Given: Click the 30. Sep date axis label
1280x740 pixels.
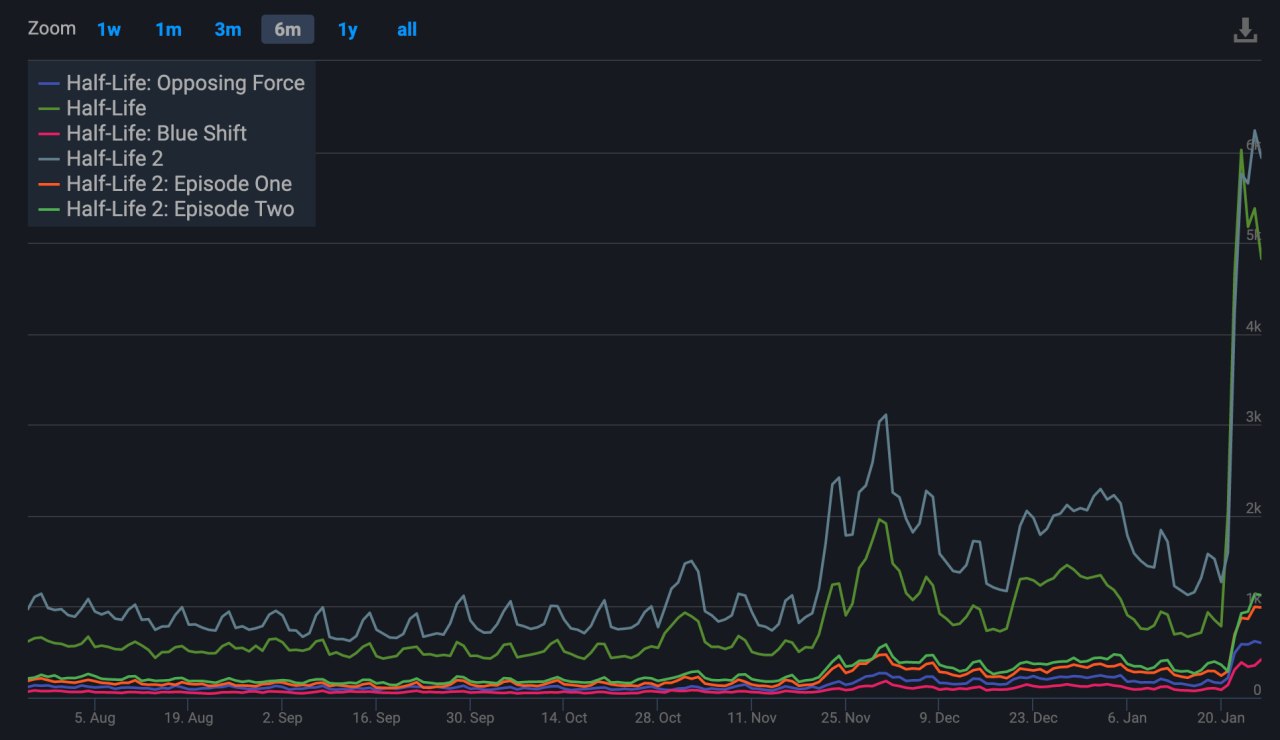Looking at the screenshot, I should [470, 718].
